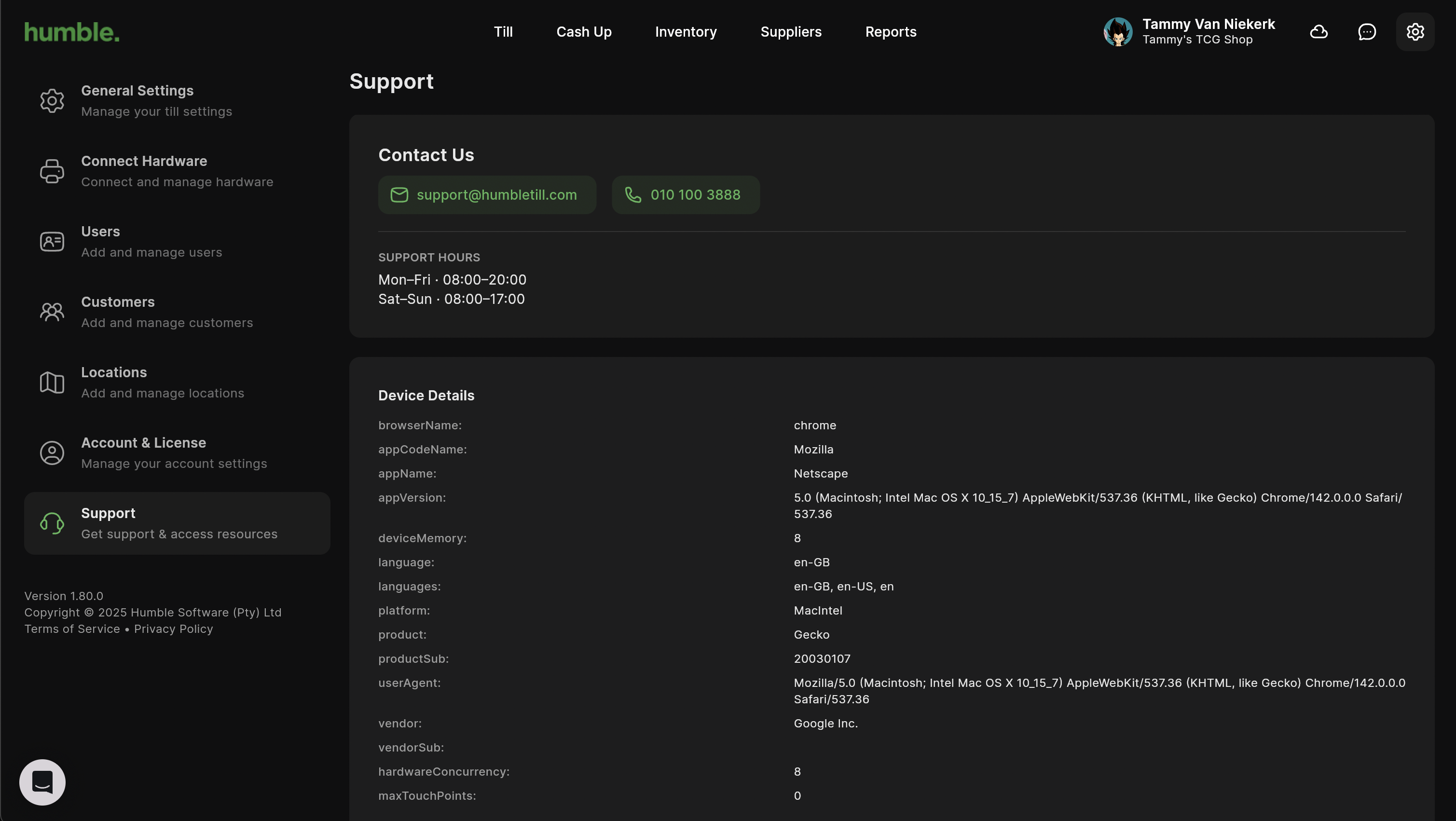Open the chat bubble icon in header
Screen dimensions: 1456x821
click(1367, 32)
